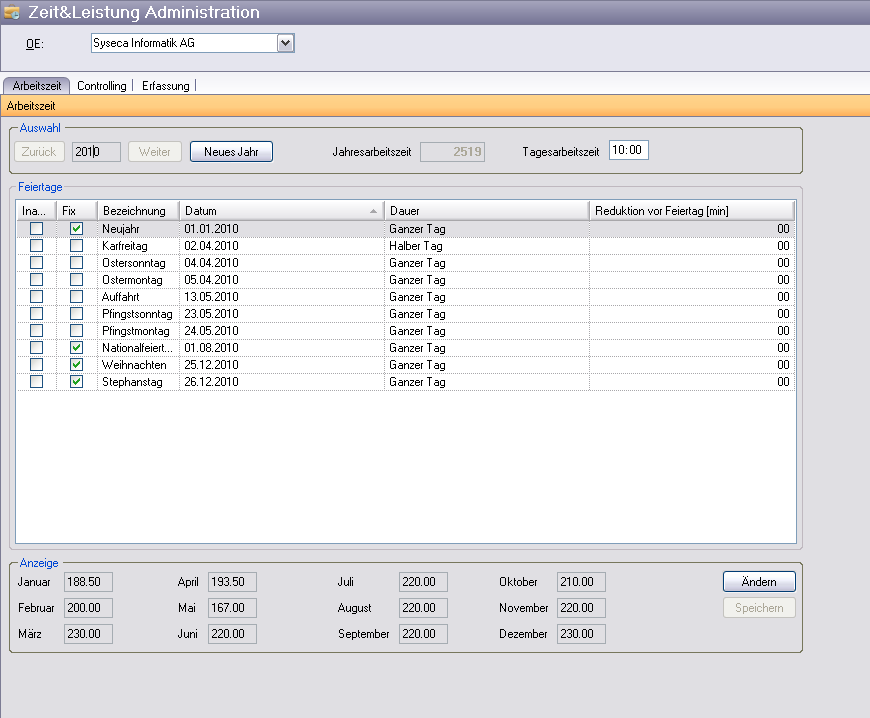Image resolution: width=870 pixels, height=718 pixels.
Task: Check the Fix checkbox for Karfreitag
Action: click(x=77, y=246)
